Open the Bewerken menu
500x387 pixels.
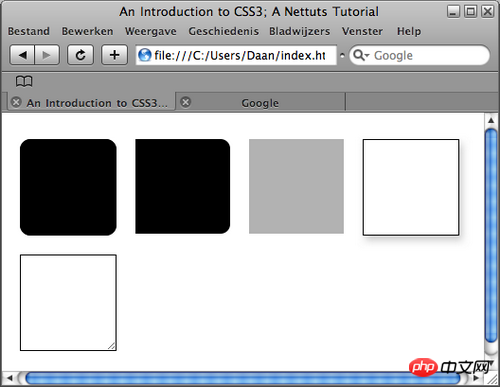pos(87,31)
